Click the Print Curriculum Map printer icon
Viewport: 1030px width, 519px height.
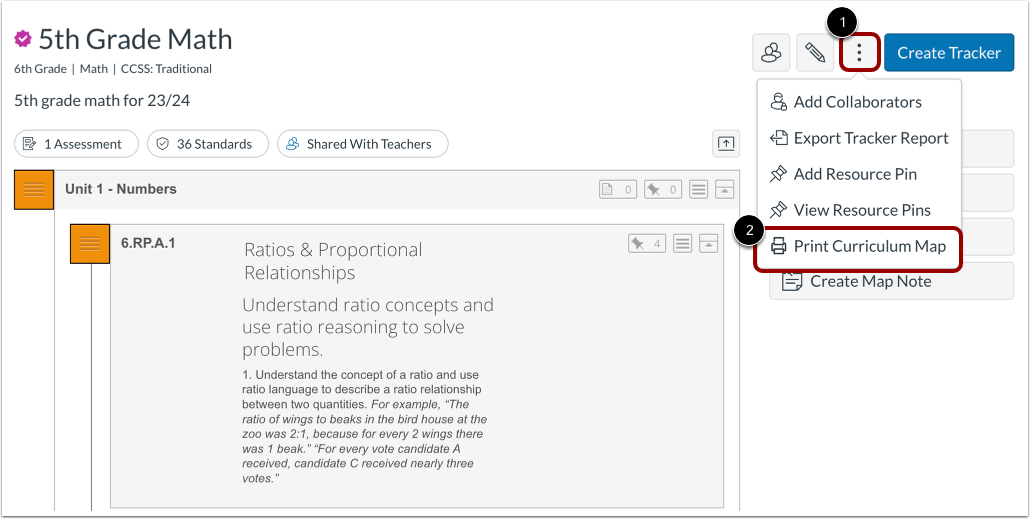coord(778,246)
